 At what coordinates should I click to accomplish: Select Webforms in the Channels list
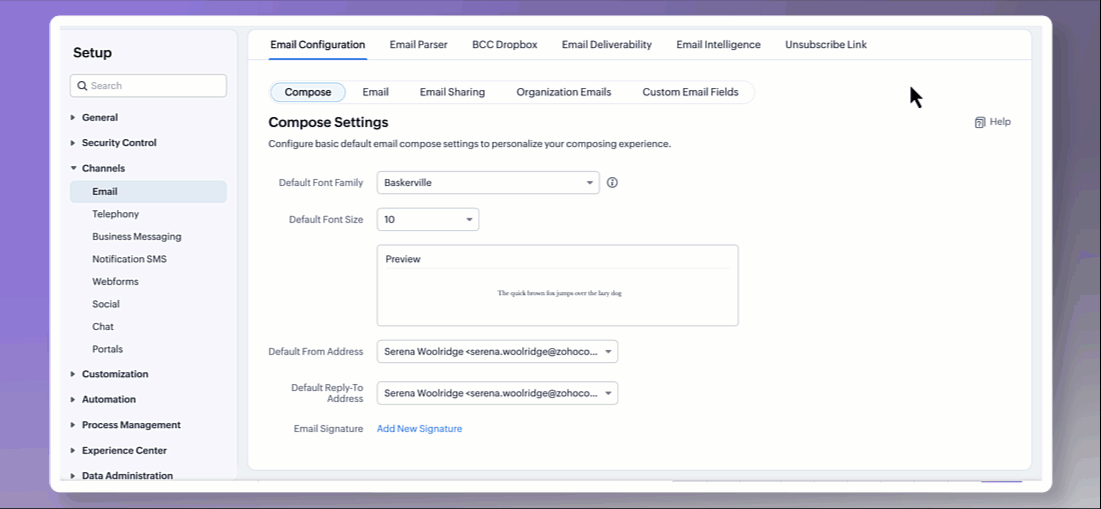115,282
